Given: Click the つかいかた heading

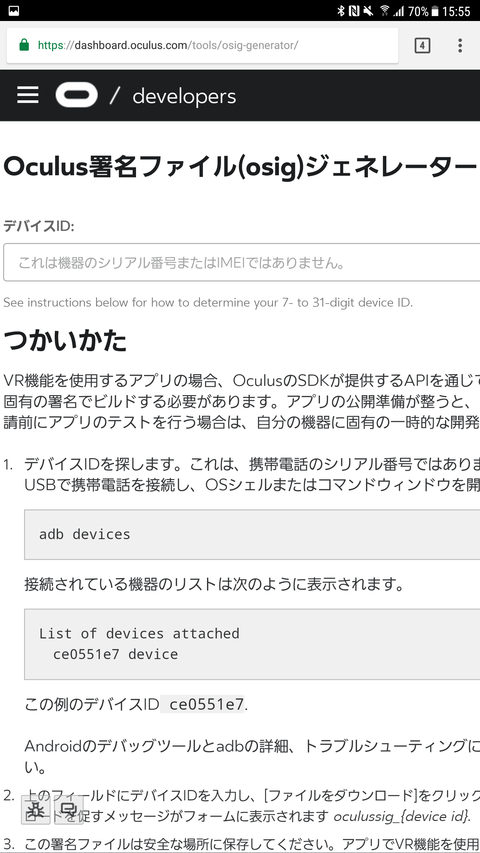Looking at the screenshot, I should 65,341.
